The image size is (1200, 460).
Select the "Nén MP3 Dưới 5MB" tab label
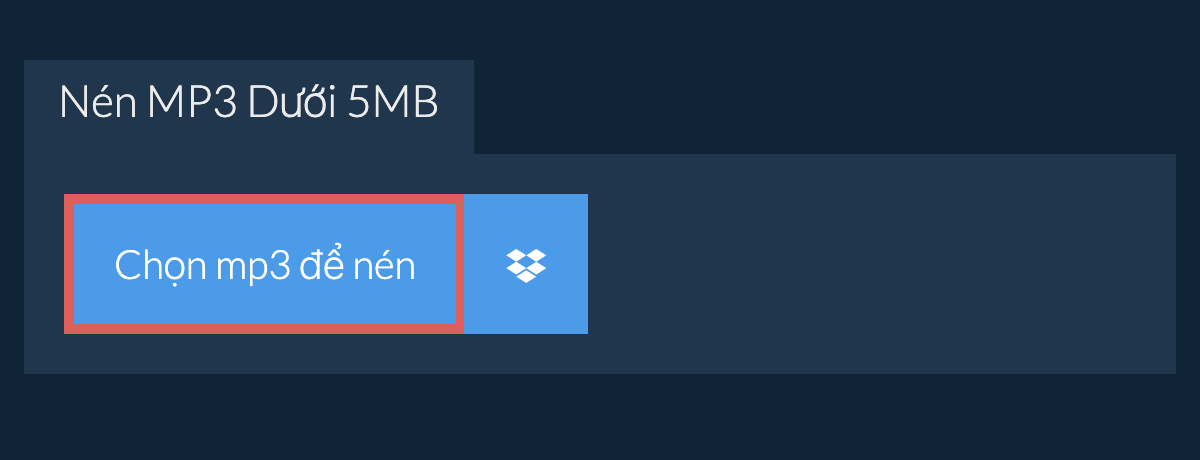(x=249, y=104)
